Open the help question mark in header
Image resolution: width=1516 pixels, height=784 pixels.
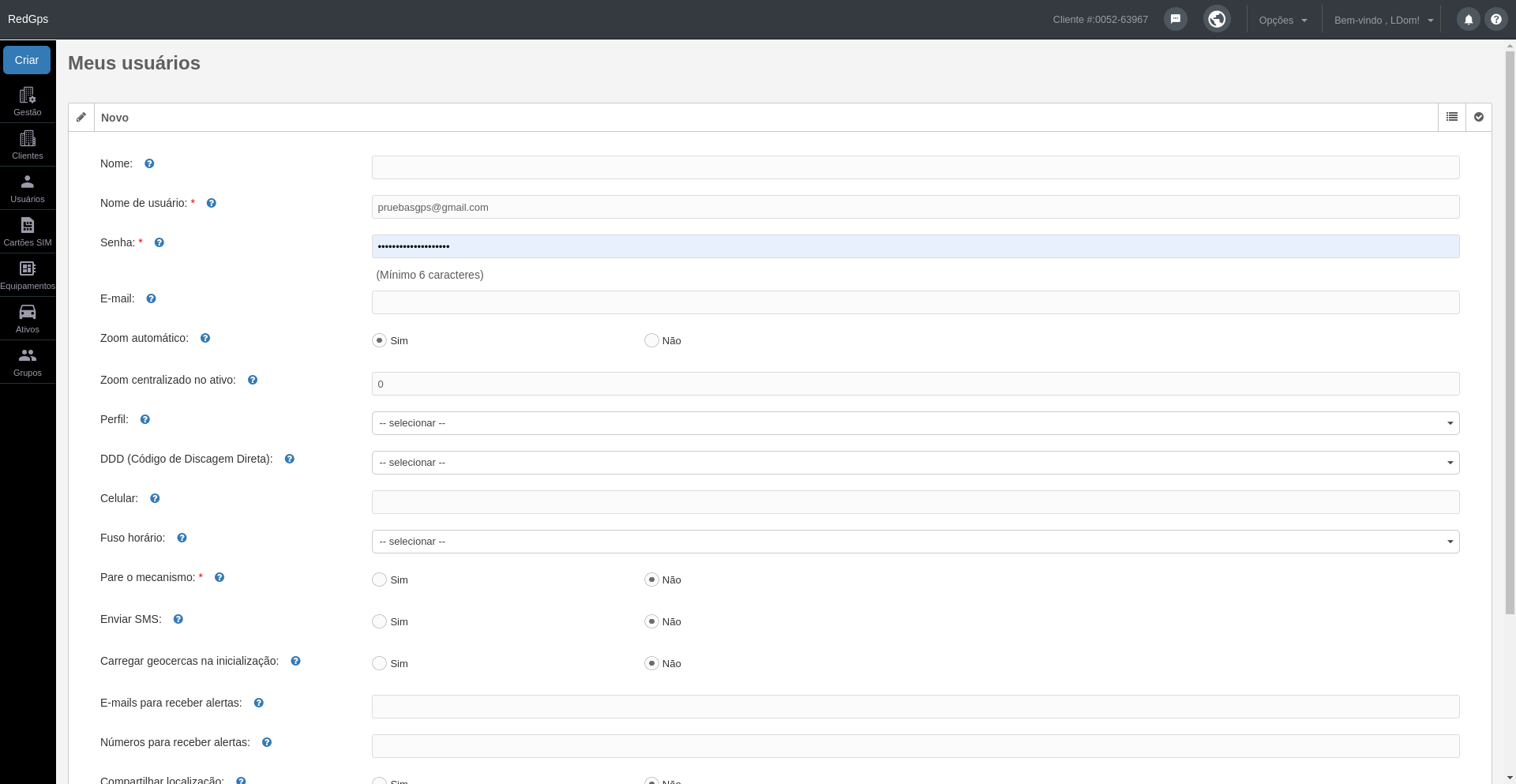coord(1496,20)
